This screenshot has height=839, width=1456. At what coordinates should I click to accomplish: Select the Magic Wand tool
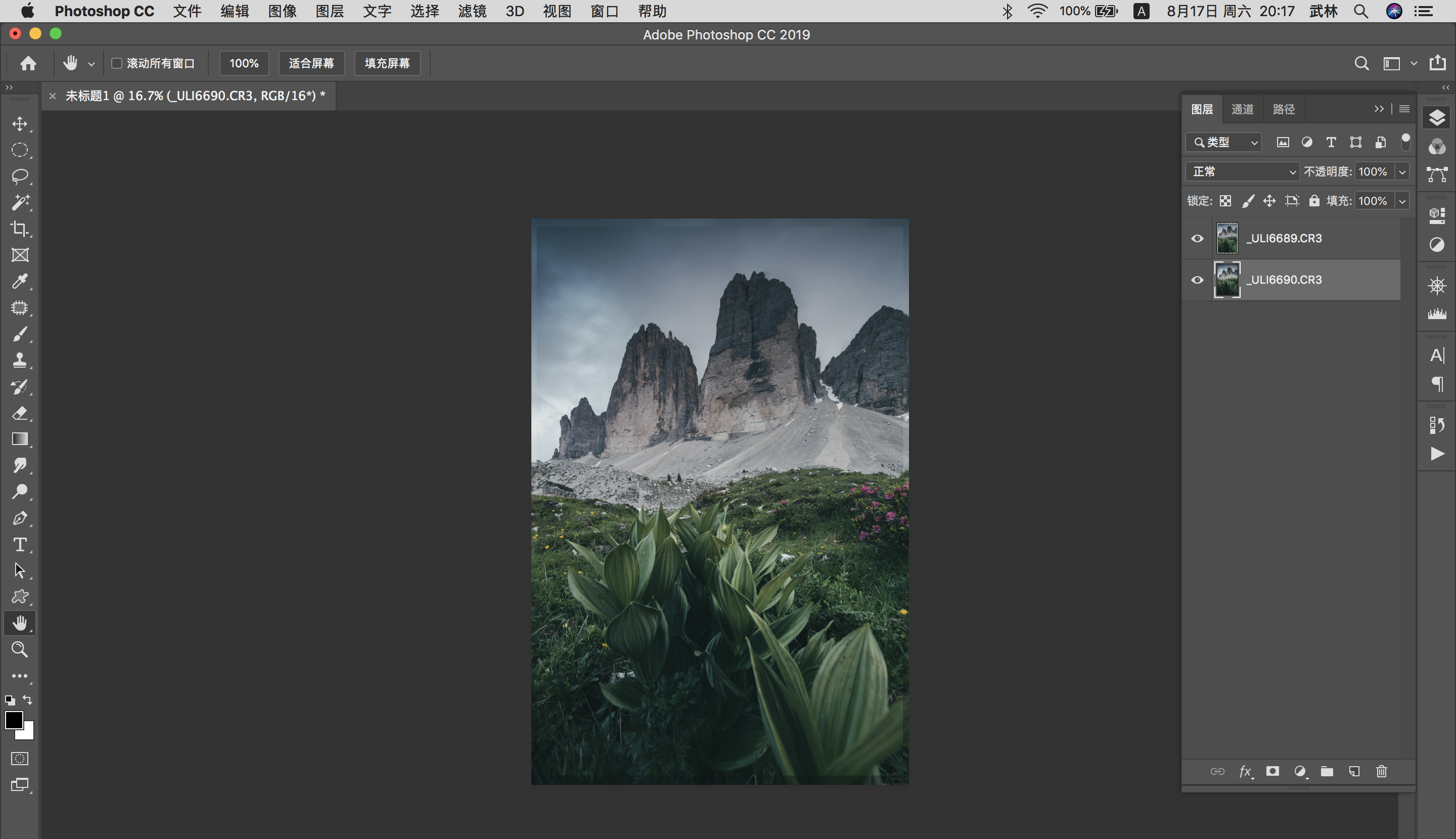coord(20,202)
